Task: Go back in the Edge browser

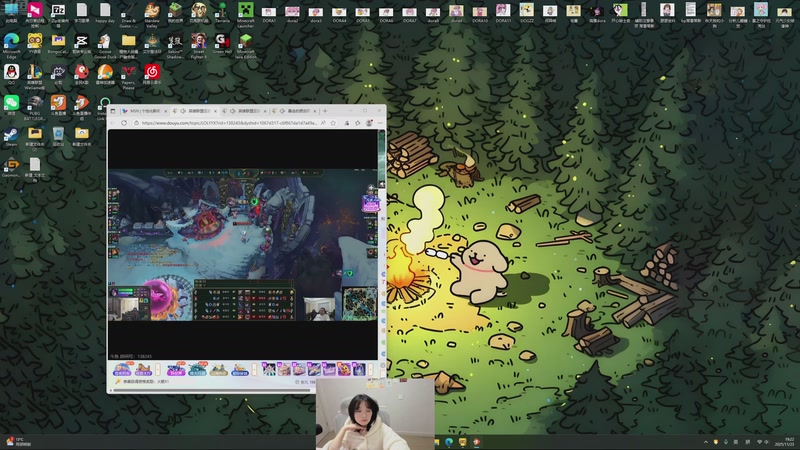Action: 113,123
